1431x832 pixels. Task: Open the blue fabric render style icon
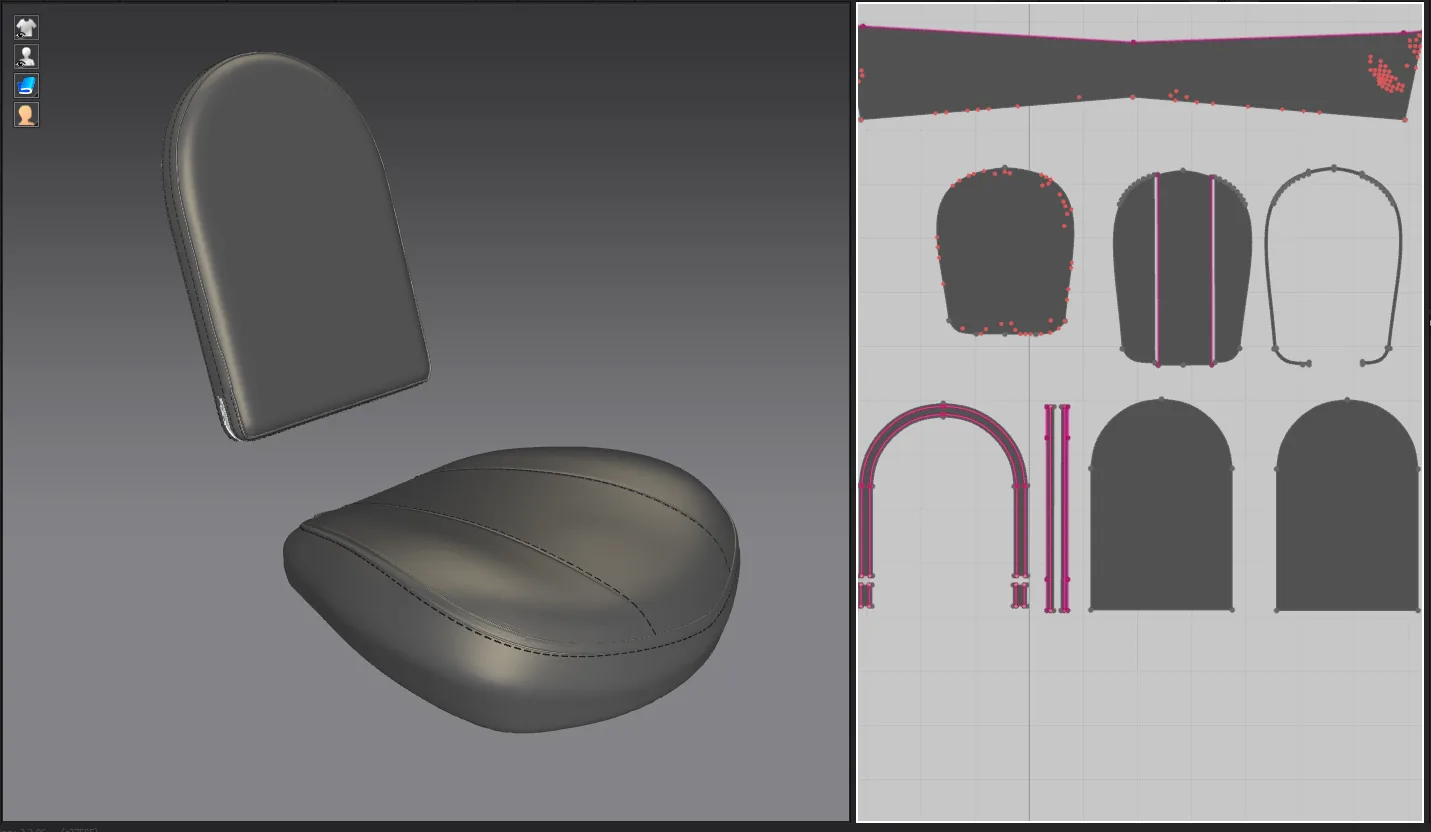pyautogui.click(x=26, y=85)
